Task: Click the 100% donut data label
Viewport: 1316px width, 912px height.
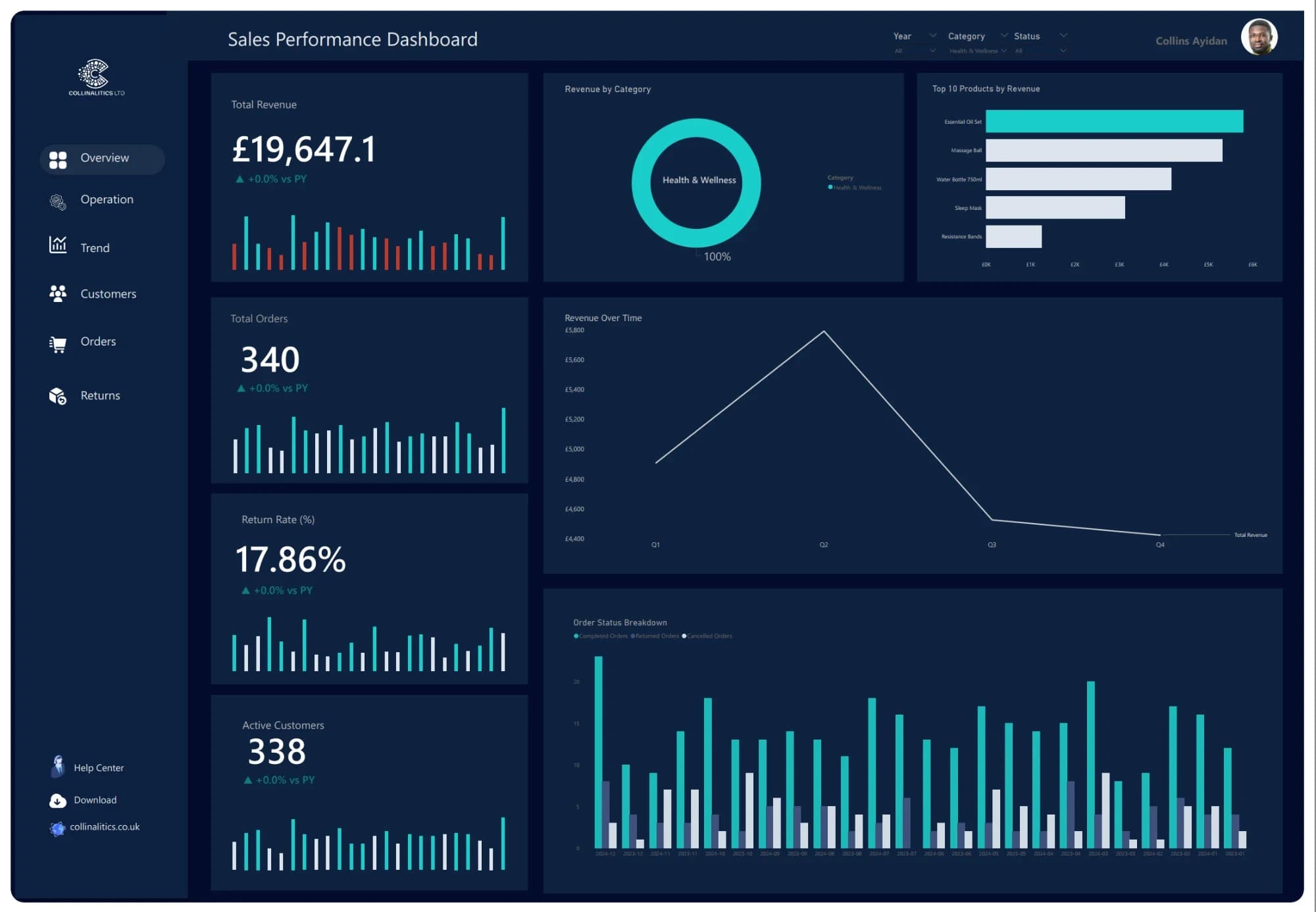Action: (x=717, y=257)
